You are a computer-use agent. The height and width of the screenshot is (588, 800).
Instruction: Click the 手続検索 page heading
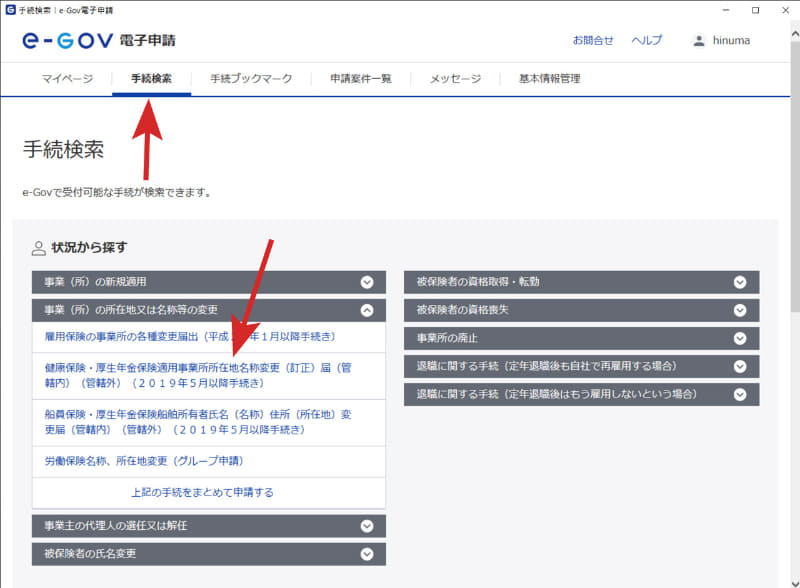coord(63,150)
